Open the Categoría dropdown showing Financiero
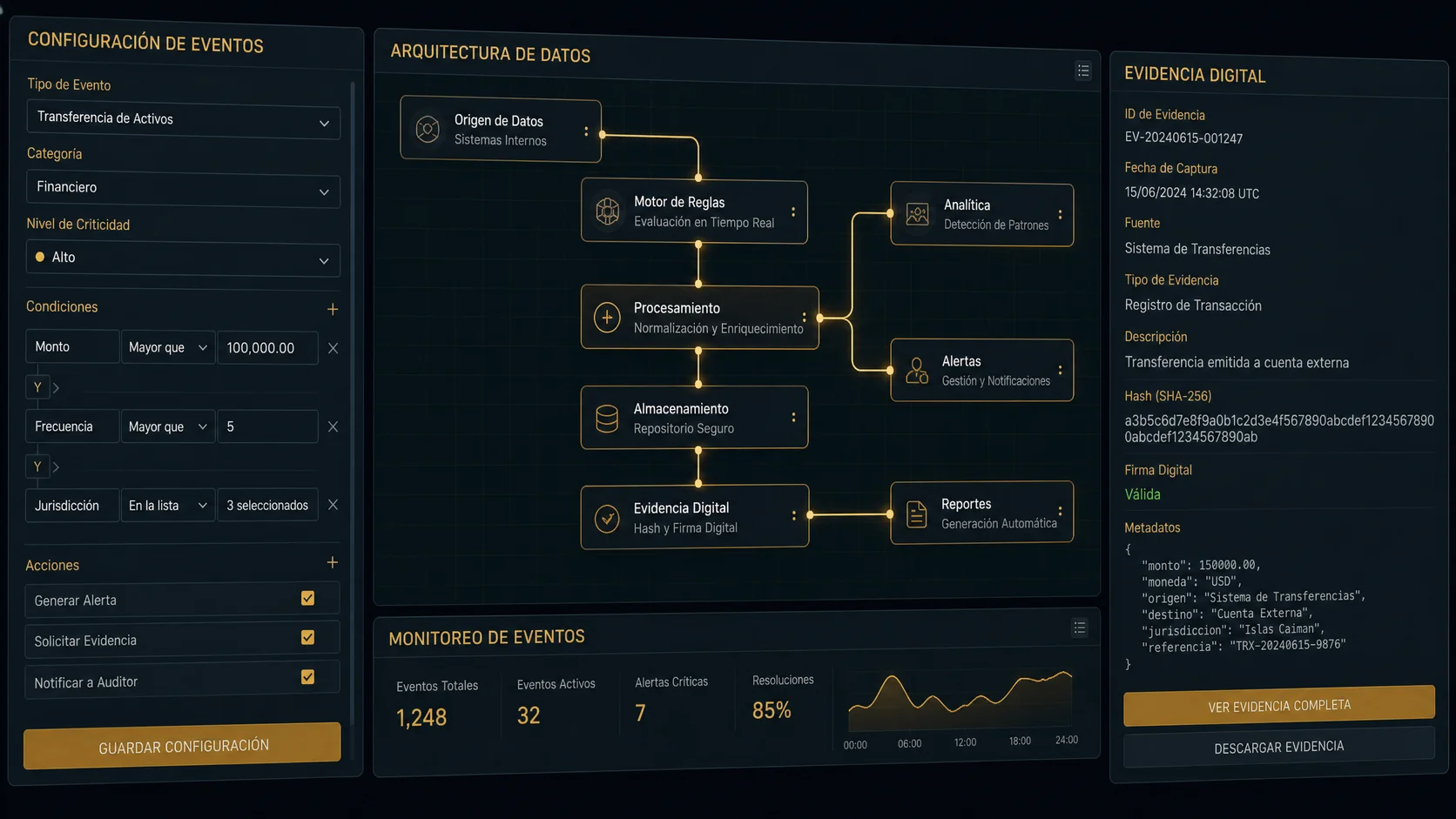The image size is (1456, 819). (183, 188)
